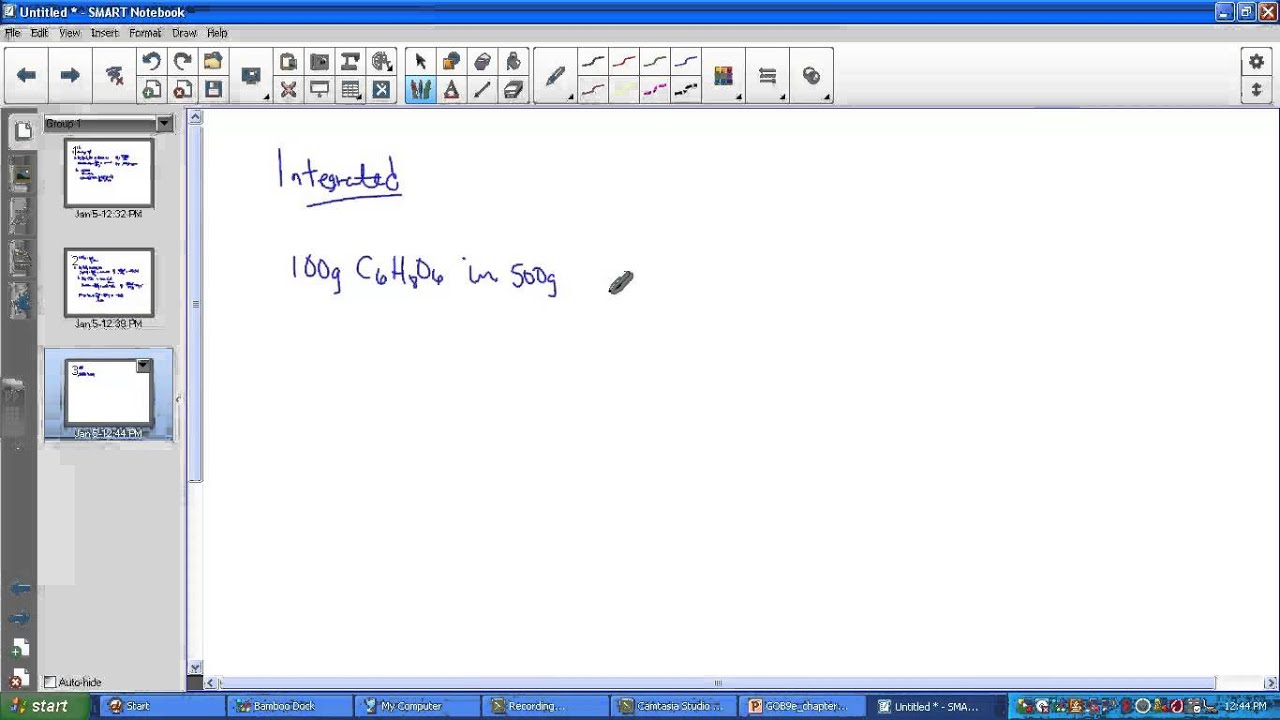Click the Insert Table grid icon
The height and width of the screenshot is (720, 1280).
tap(349, 90)
